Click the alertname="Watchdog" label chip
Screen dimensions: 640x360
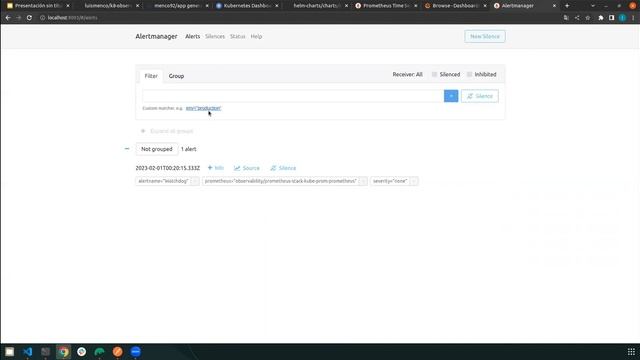coord(163,181)
